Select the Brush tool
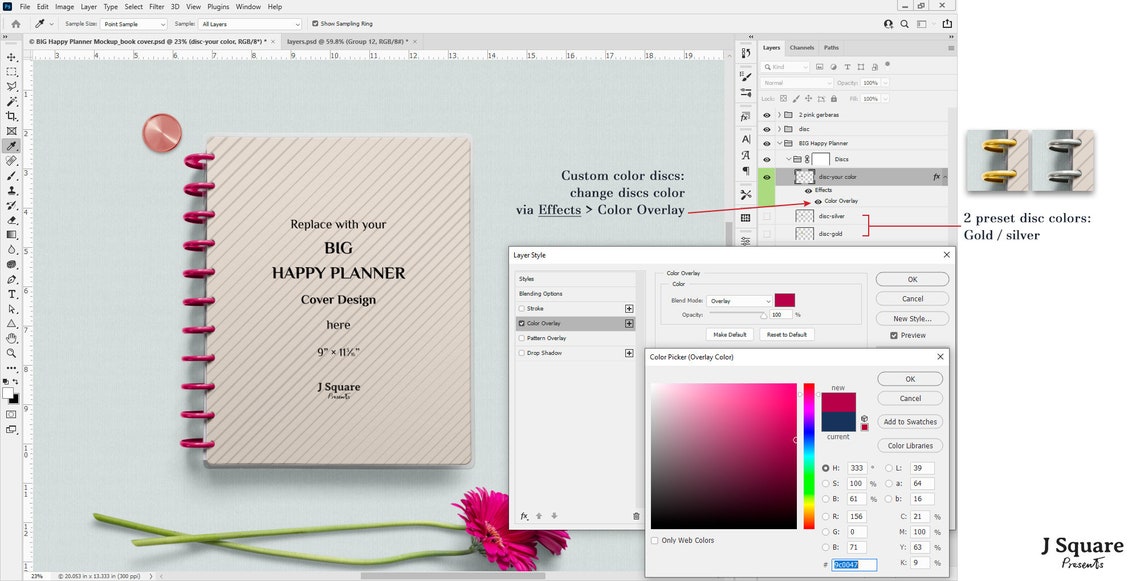This screenshot has height=581, width=1140. pyautogui.click(x=12, y=176)
